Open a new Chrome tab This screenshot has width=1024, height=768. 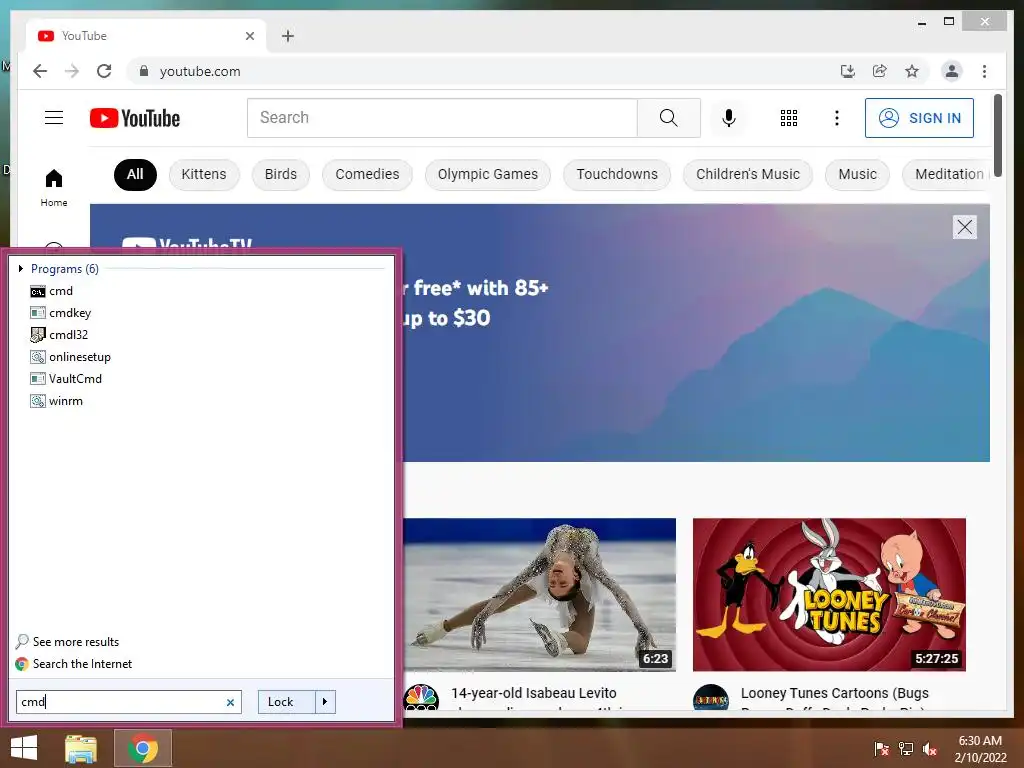coord(288,36)
